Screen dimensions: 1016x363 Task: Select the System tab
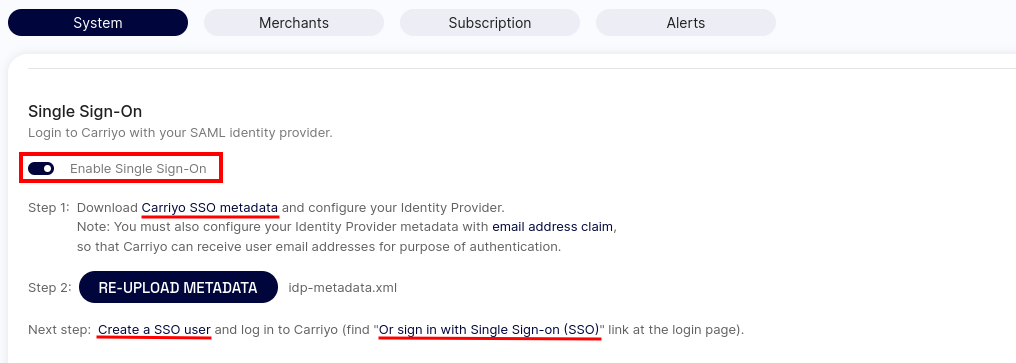coord(98,23)
